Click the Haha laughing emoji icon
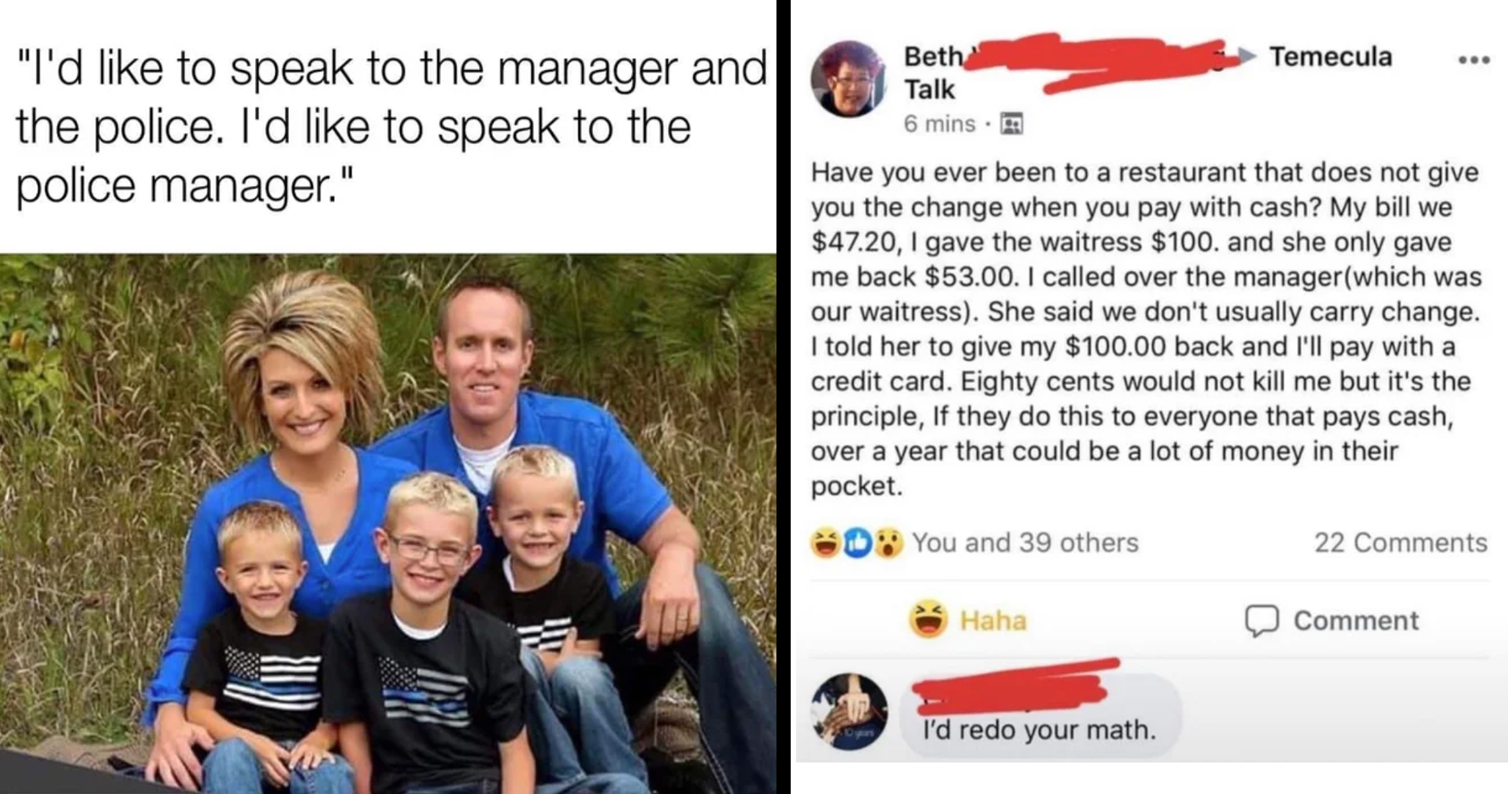The width and height of the screenshot is (1512, 794). coord(928,619)
